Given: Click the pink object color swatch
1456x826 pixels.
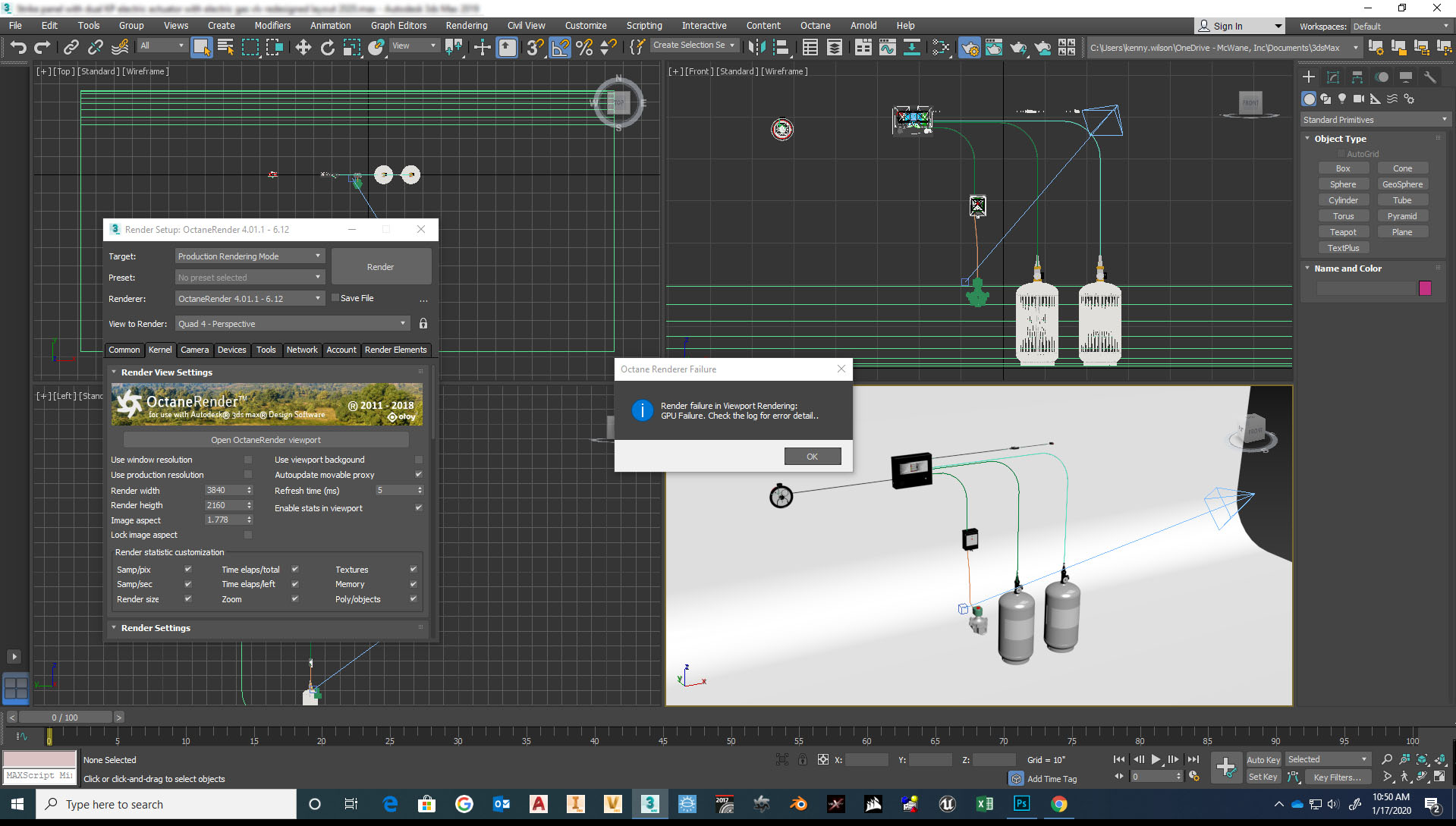Looking at the screenshot, I should [x=1425, y=288].
